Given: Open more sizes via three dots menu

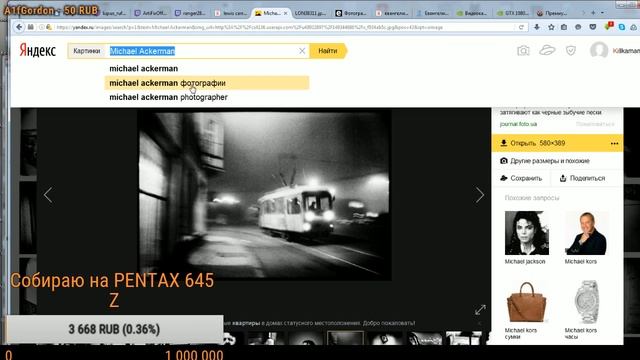Looking at the screenshot, I should tap(614, 144).
